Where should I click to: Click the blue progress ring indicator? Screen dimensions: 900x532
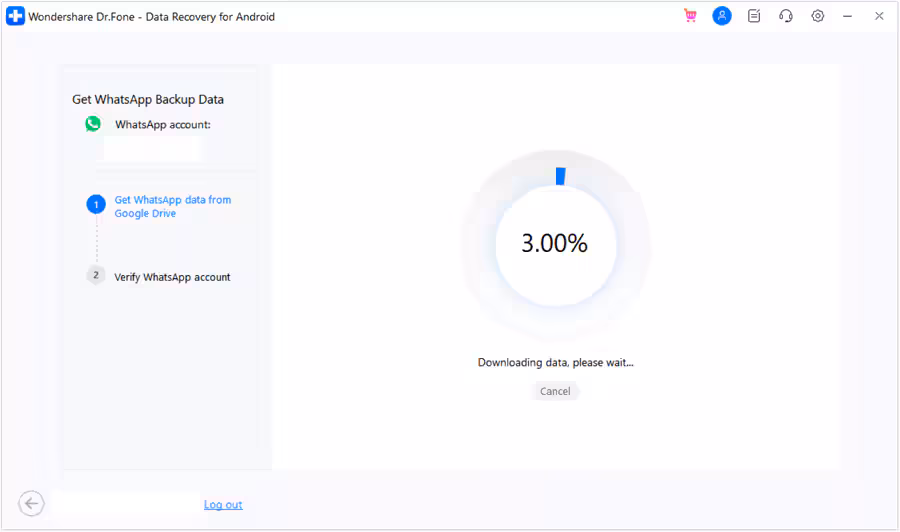[560, 176]
